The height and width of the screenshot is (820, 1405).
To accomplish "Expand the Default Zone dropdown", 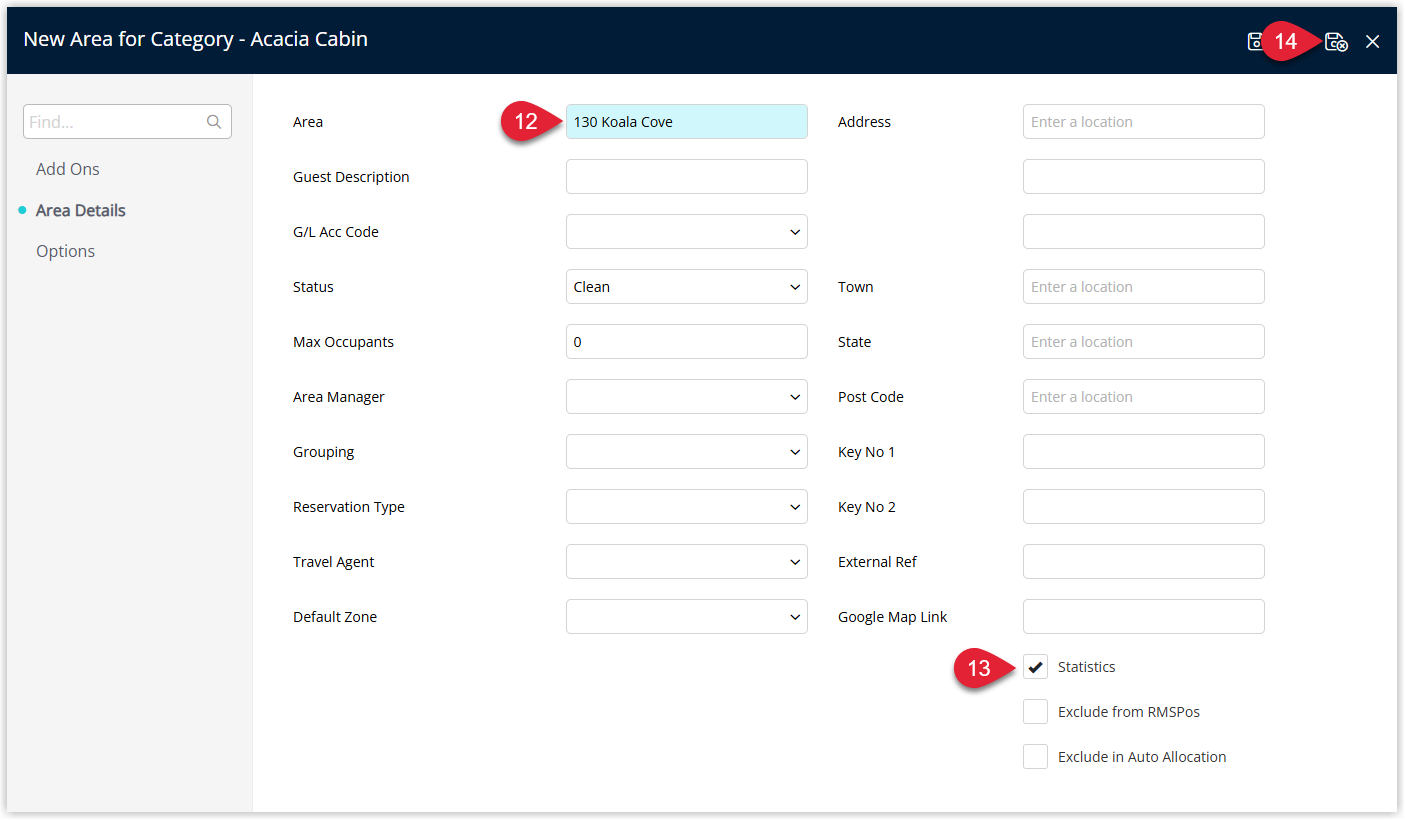I will click(x=687, y=617).
